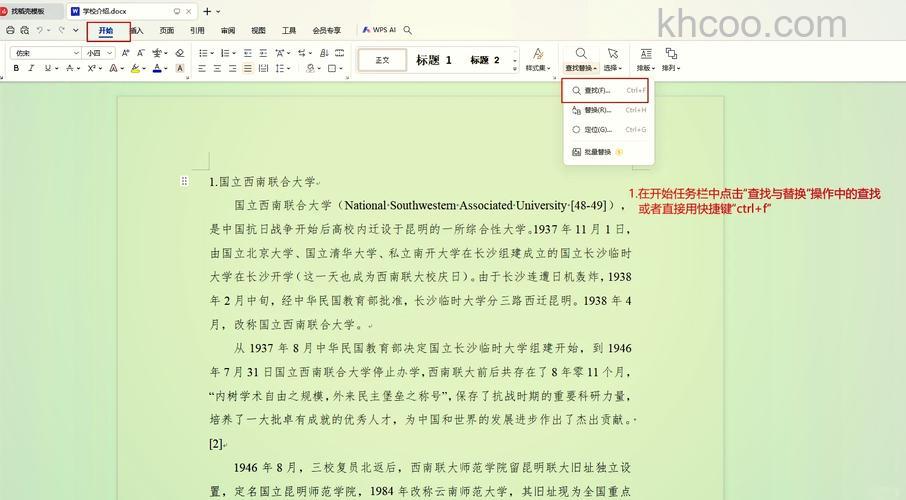This screenshot has width=906, height=500.
Task: Toggle strikethrough formatting
Action: click(69, 68)
